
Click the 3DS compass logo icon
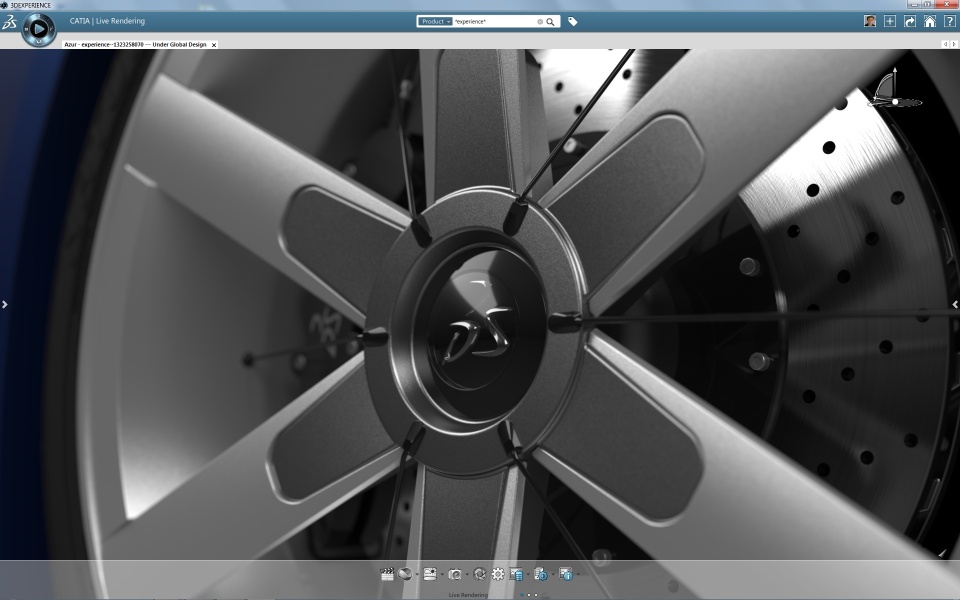click(x=9, y=23)
